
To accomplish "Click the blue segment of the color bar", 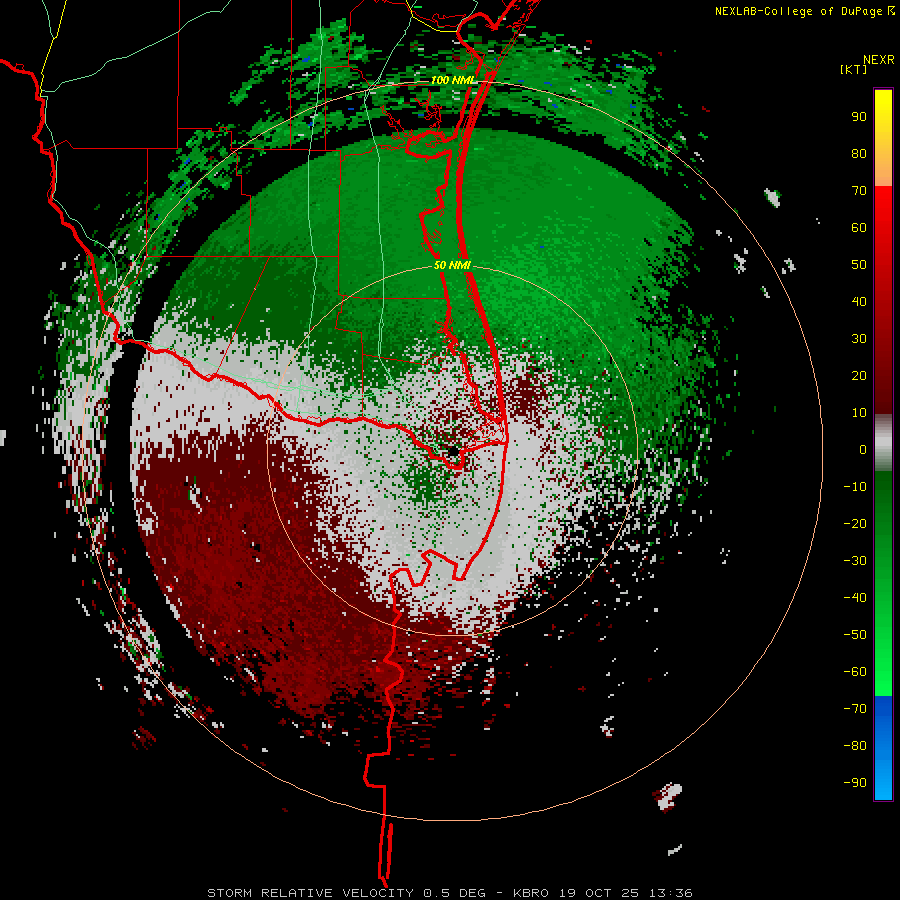I will 883,747.
